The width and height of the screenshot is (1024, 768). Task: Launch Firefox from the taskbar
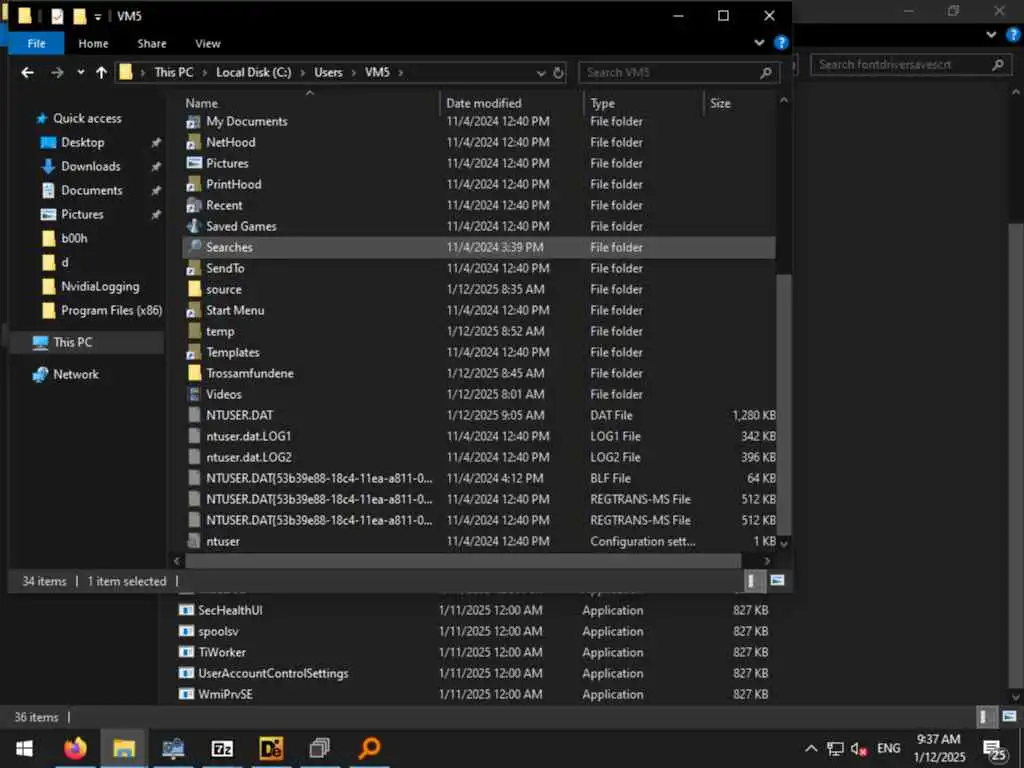[x=75, y=748]
